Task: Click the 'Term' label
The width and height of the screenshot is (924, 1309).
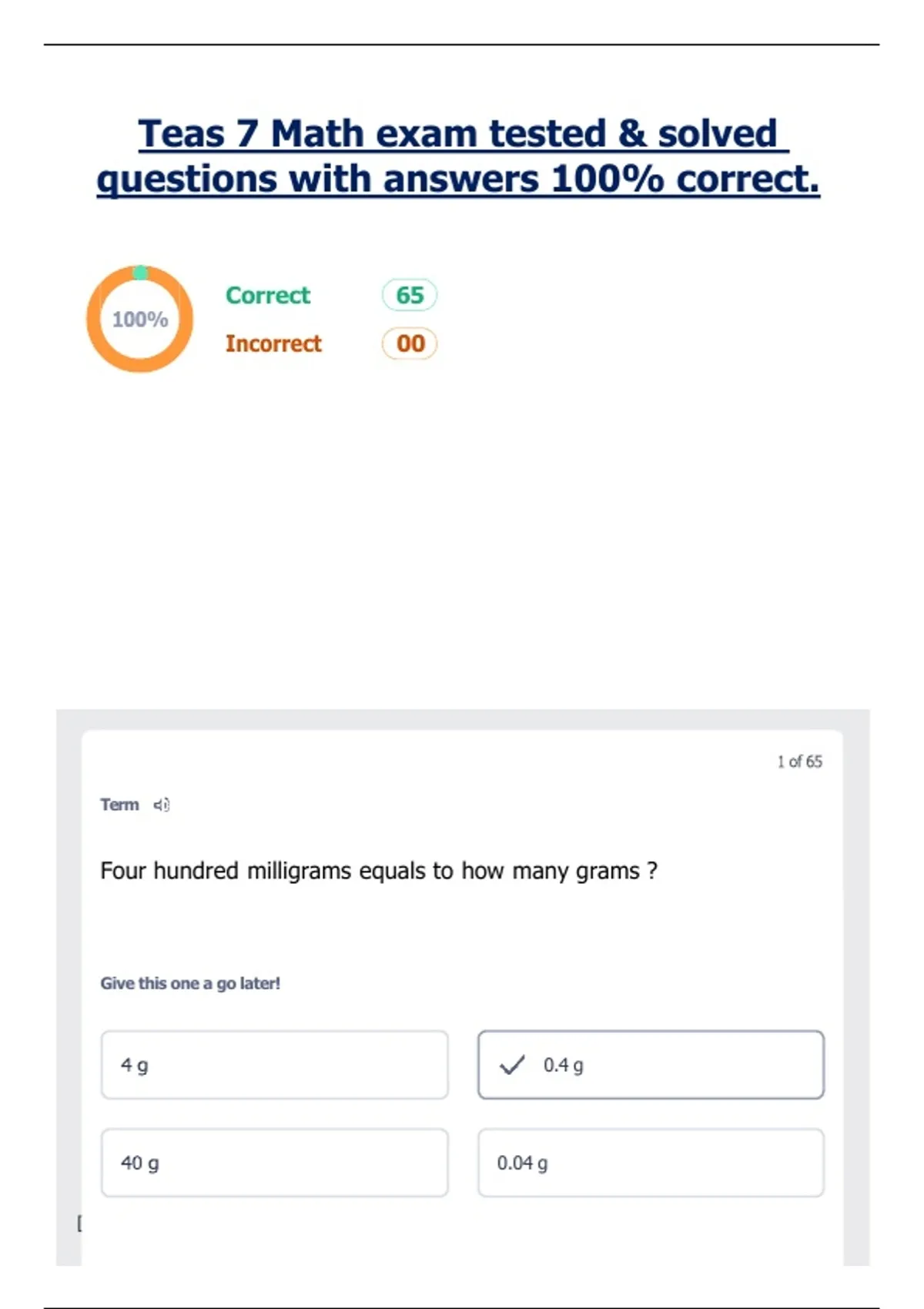Action: [x=119, y=805]
